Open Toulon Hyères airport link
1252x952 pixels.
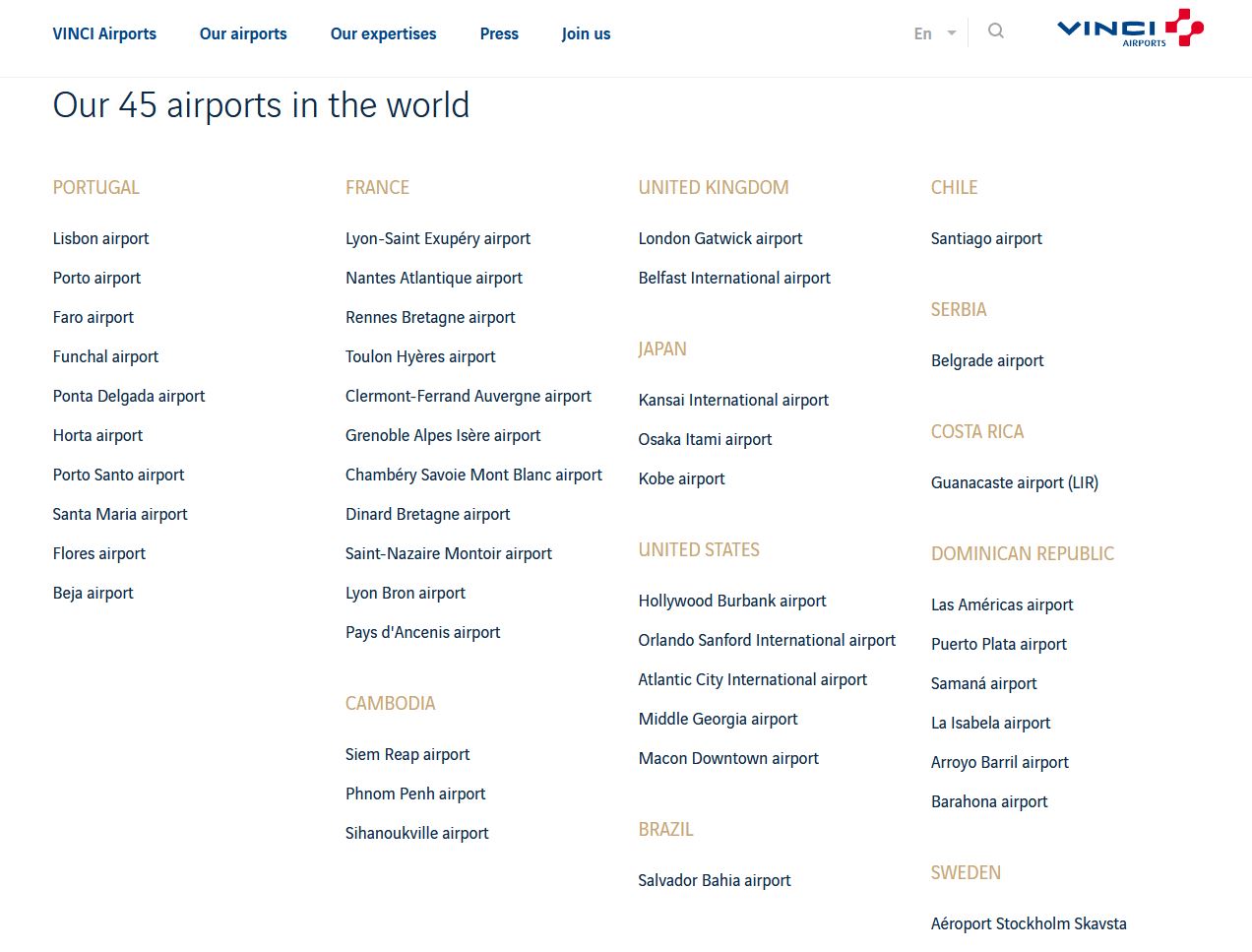(x=420, y=356)
